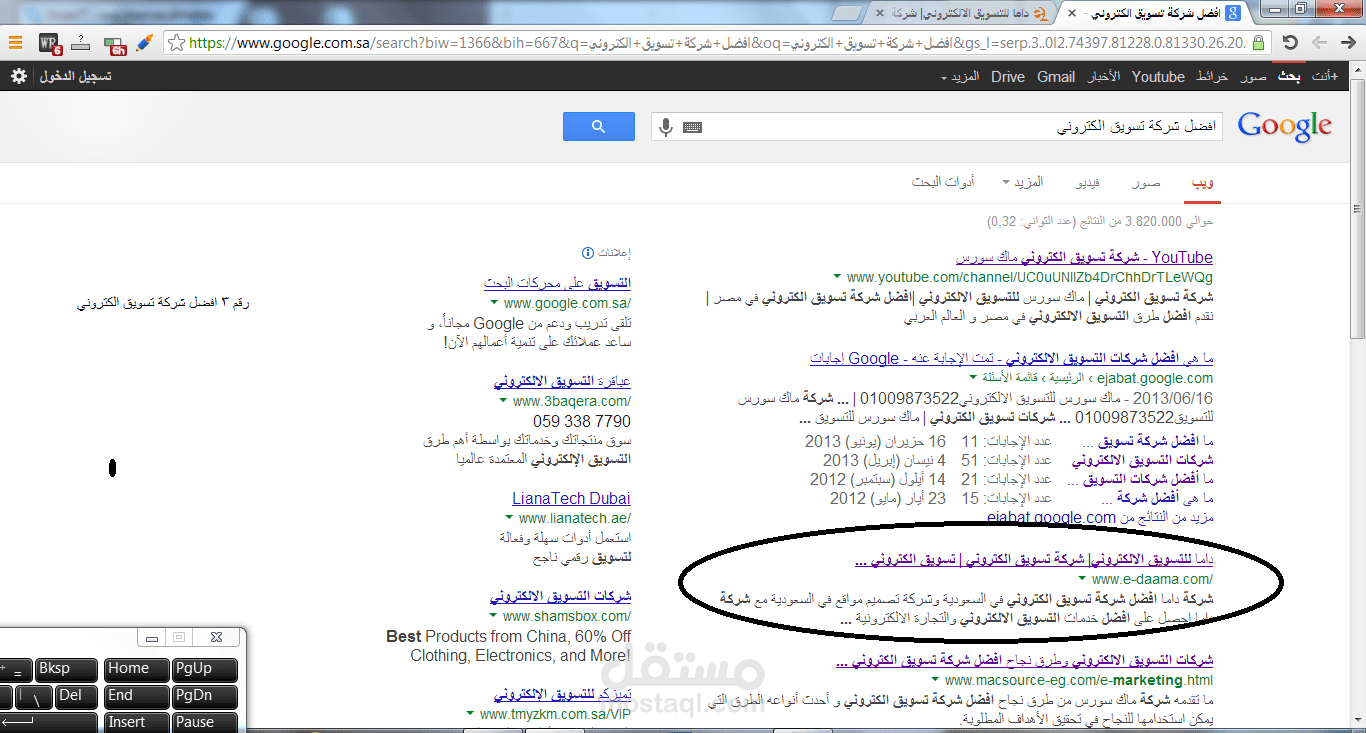
Task: Click the blue search magnifier button
Action: (x=599, y=126)
